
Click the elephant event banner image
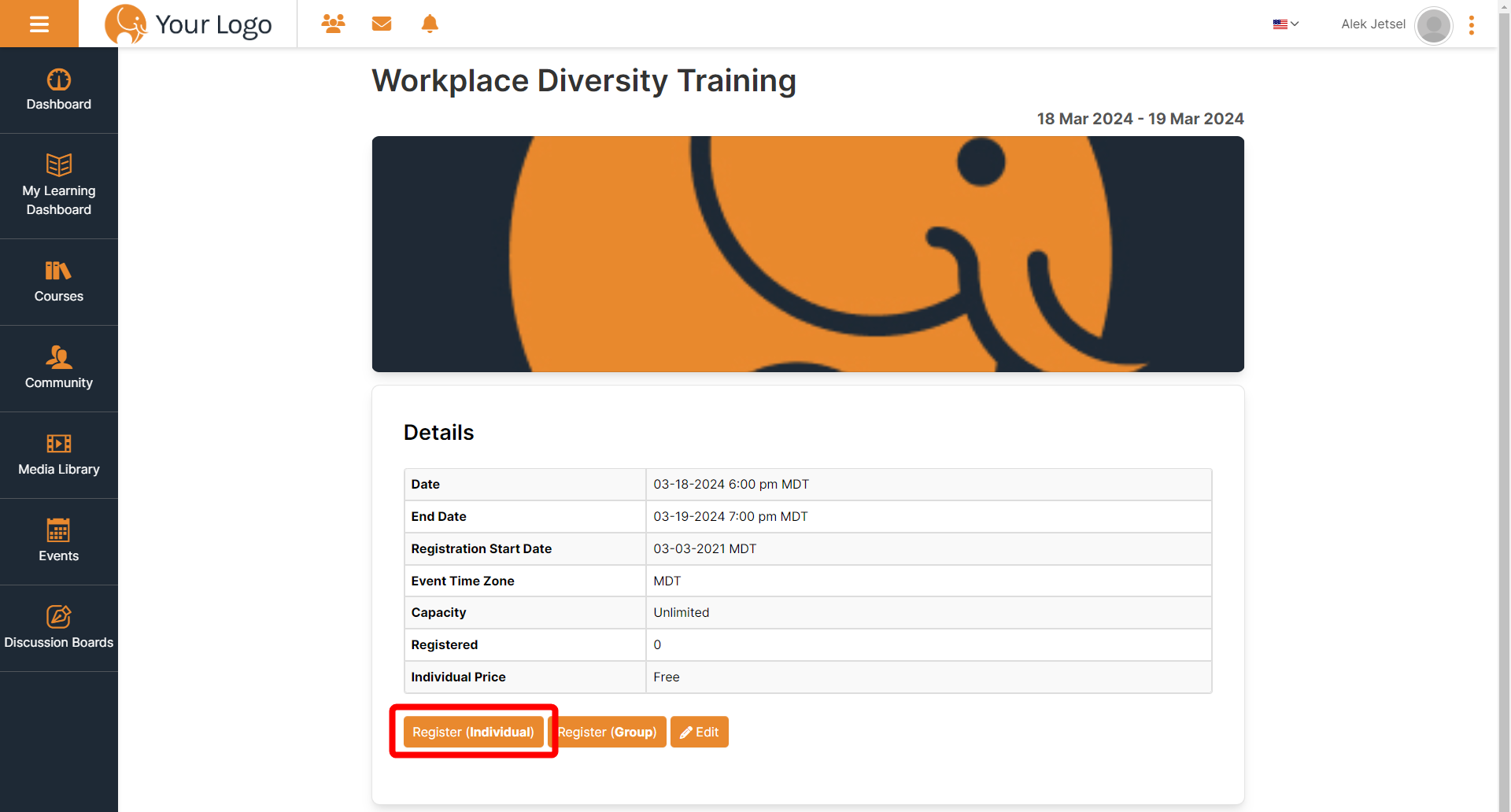pyautogui.click(x=807, y=254)
